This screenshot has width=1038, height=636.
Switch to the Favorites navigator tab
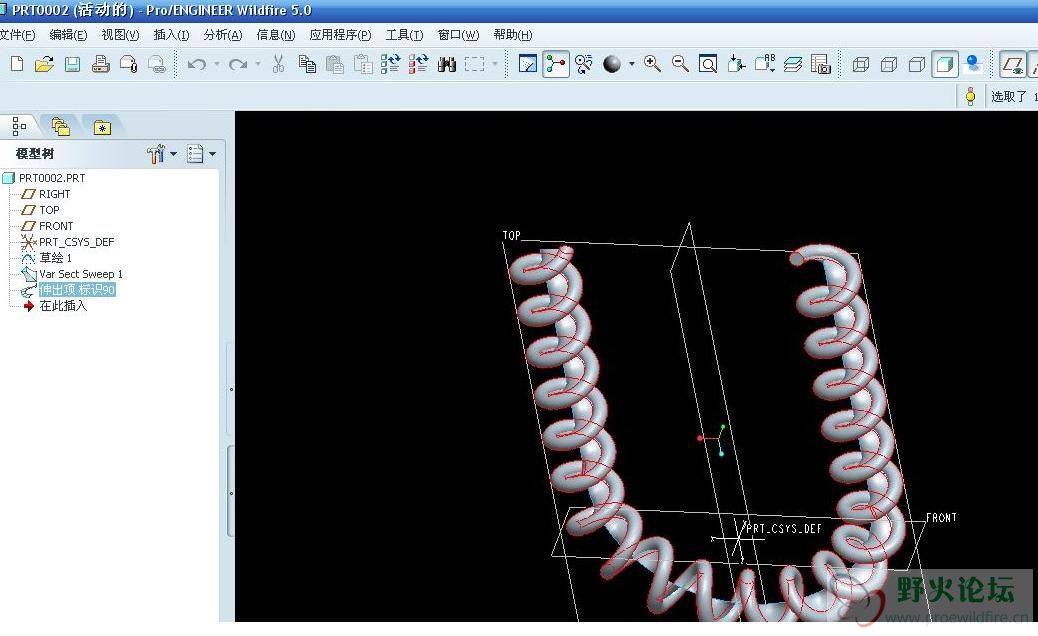tap(102, 127)
